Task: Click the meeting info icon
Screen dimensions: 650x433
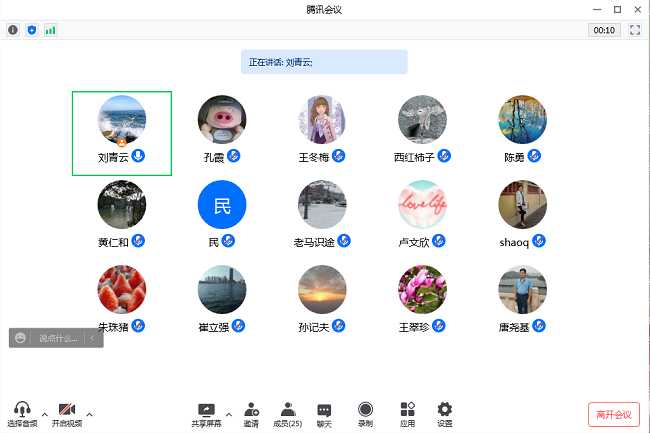Action: 13,30
